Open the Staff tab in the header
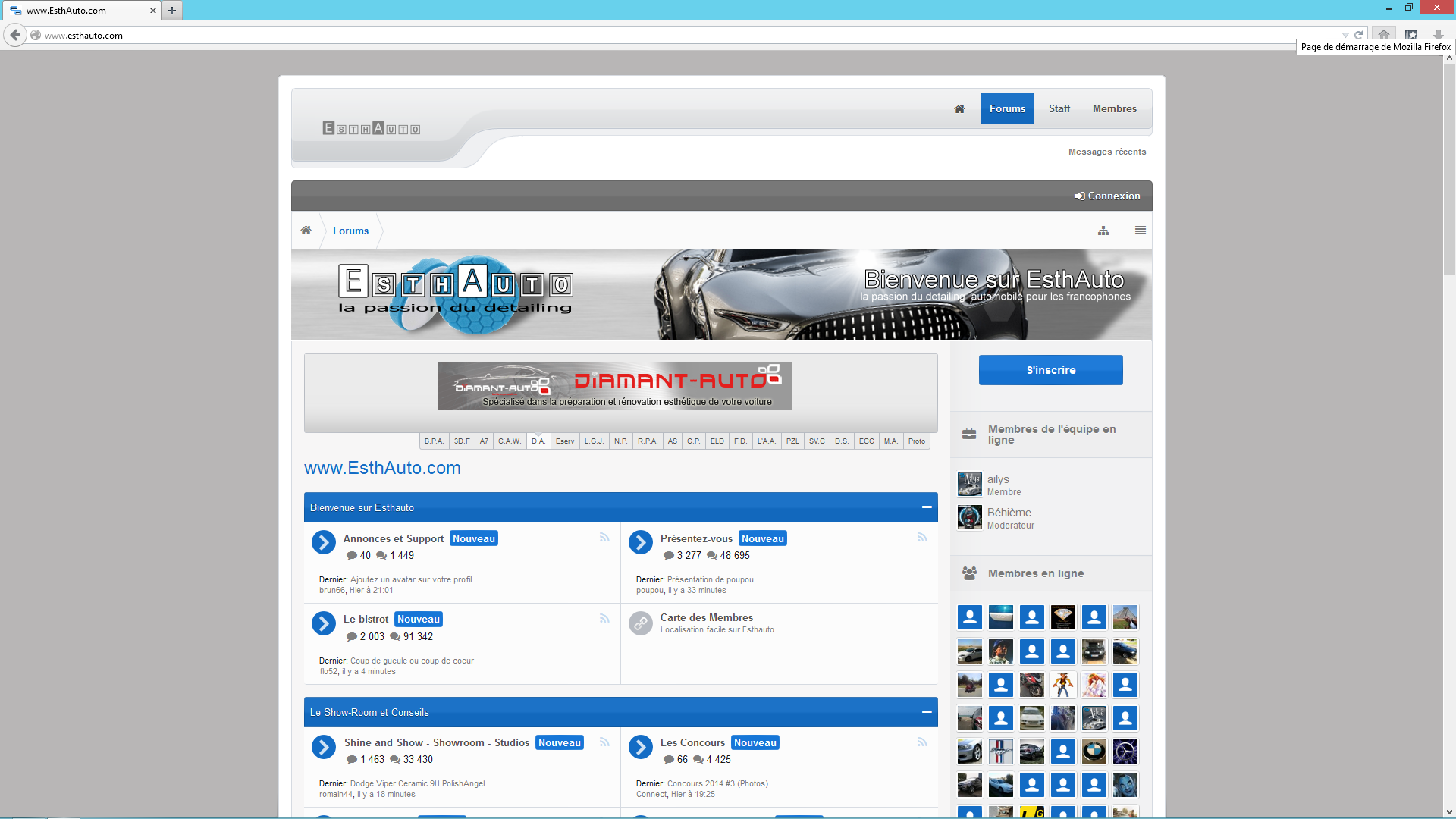Screen dimensions: 1456x819 [1059, 109]
